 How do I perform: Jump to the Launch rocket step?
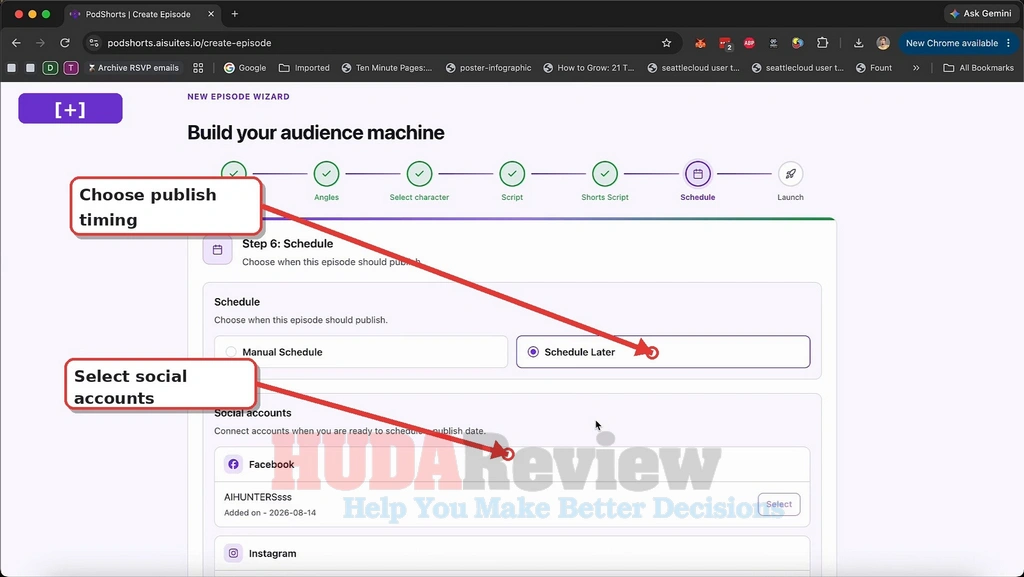pyautogui.click(x=790, y=174)
